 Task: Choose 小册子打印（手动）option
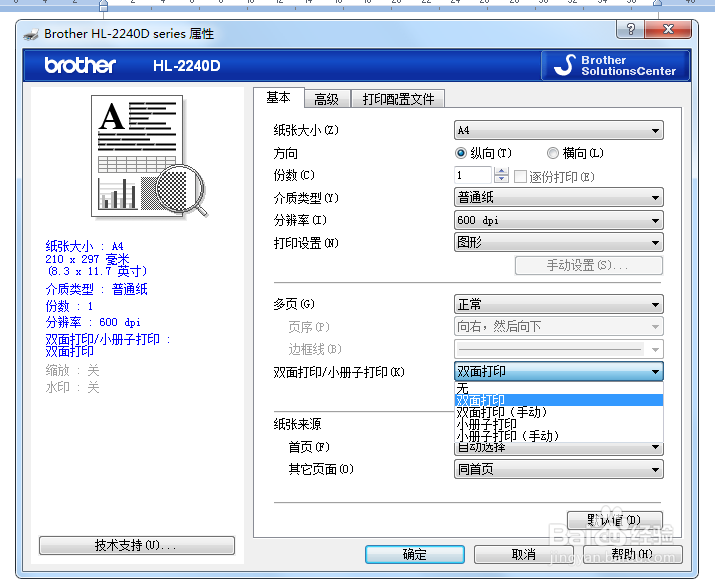[x=559, y=436]
